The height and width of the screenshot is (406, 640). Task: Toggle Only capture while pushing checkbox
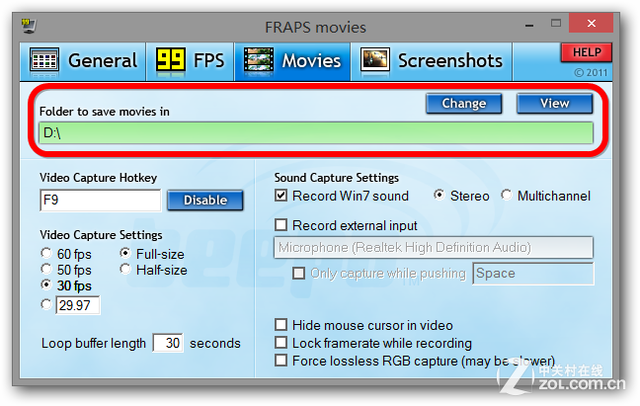click(299, 273)
